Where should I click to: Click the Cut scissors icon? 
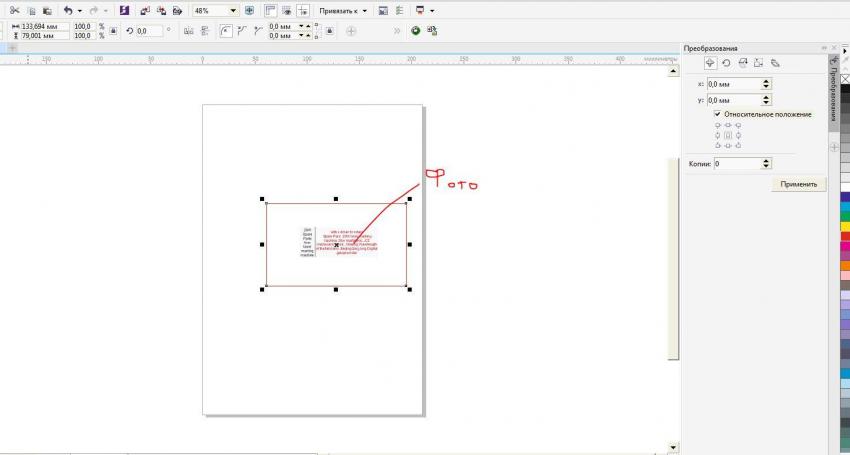pyautogui.click(x=14, y=10)
